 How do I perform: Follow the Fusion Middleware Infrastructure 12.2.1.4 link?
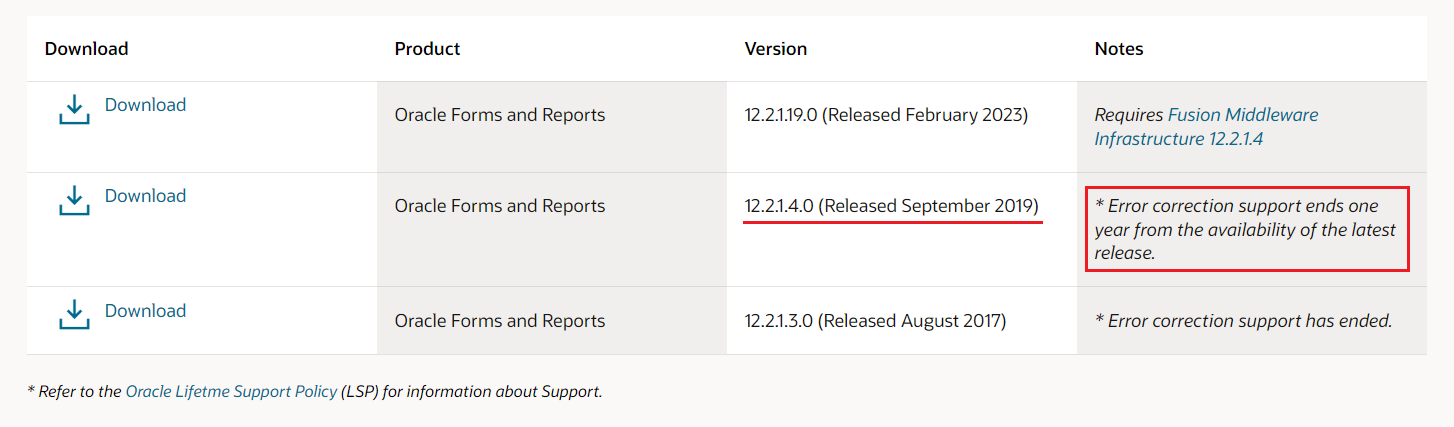tap(1206, 127)
